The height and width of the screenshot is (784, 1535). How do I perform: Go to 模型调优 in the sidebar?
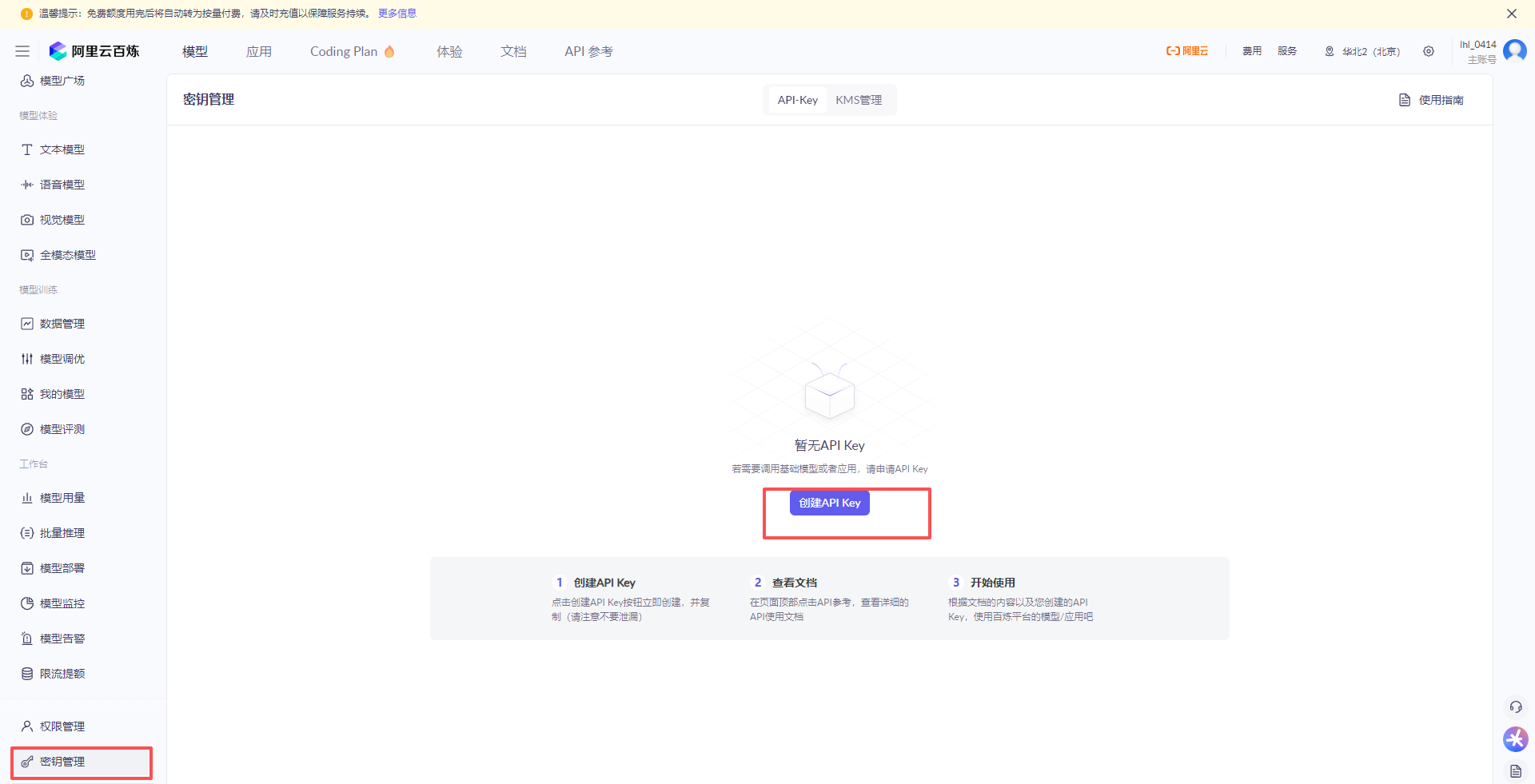tap(53, 359)
